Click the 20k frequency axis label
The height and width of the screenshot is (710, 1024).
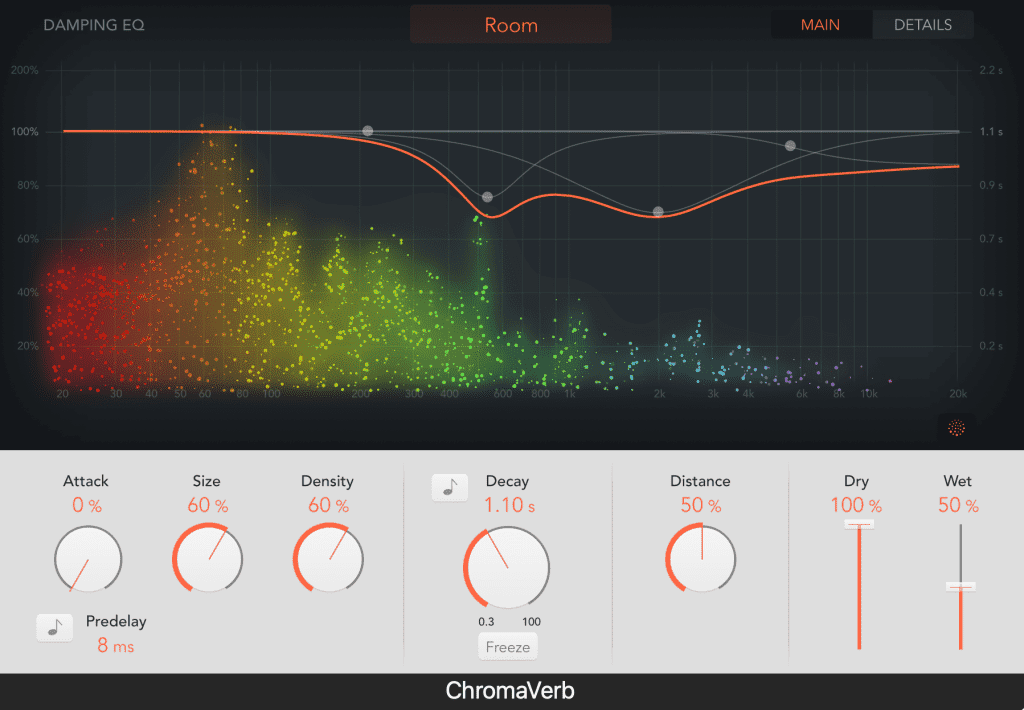(x=958, y=393)
